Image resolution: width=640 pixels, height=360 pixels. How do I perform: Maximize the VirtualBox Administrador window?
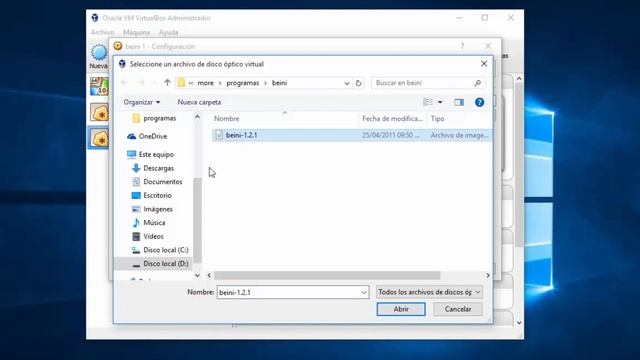[484, 18]
